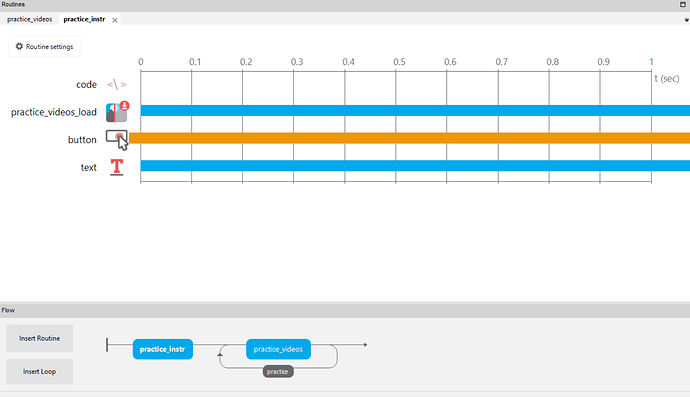Open the text component T icon
The image size is (690, 397).
117,167
